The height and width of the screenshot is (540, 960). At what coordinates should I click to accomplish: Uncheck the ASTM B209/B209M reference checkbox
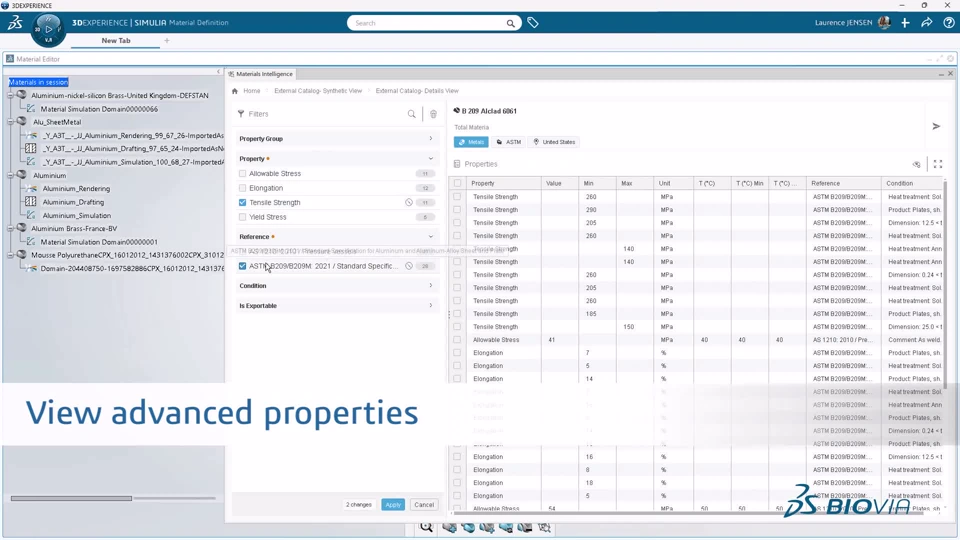pos(242,266)
